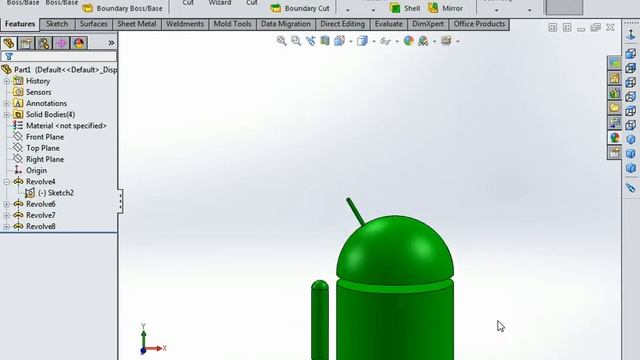Expand the Annotations folder
This screenshot has width=640, height=360.
[7, 104]
